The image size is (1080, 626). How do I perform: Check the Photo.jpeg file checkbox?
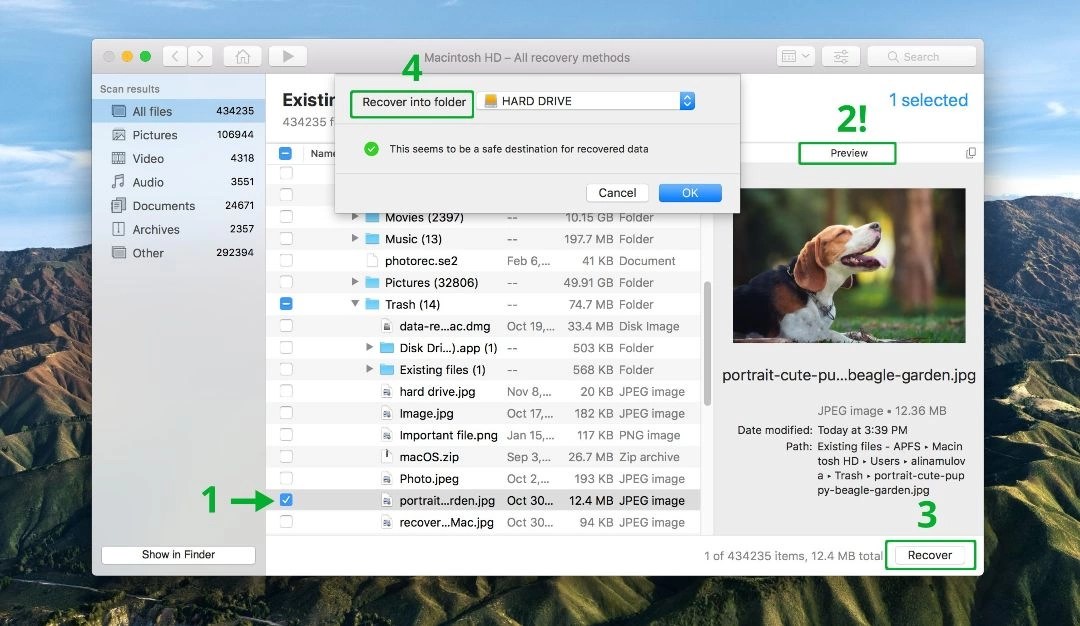287,477
